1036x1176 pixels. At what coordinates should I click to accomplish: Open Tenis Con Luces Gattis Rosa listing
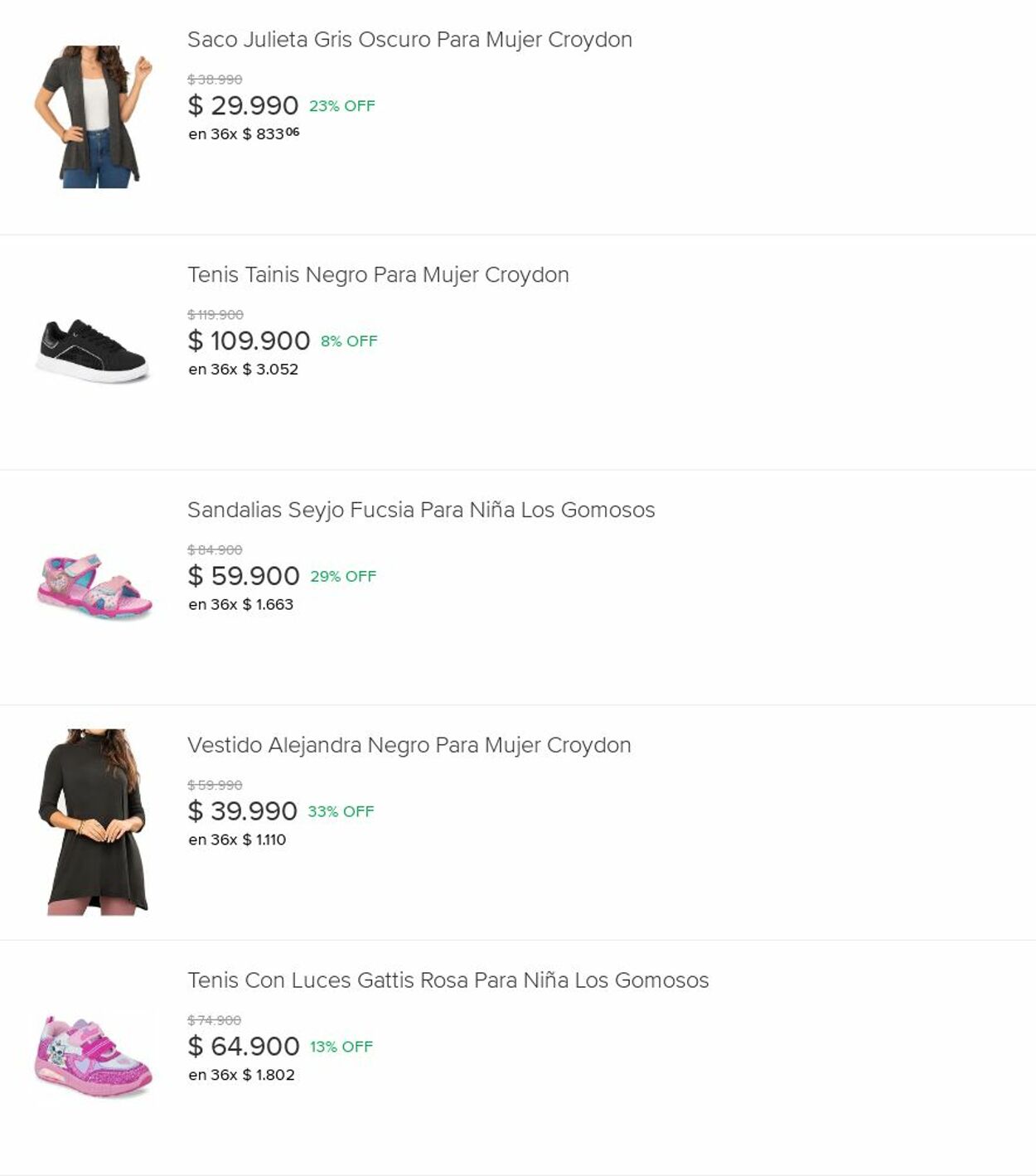tap(448, 981)
